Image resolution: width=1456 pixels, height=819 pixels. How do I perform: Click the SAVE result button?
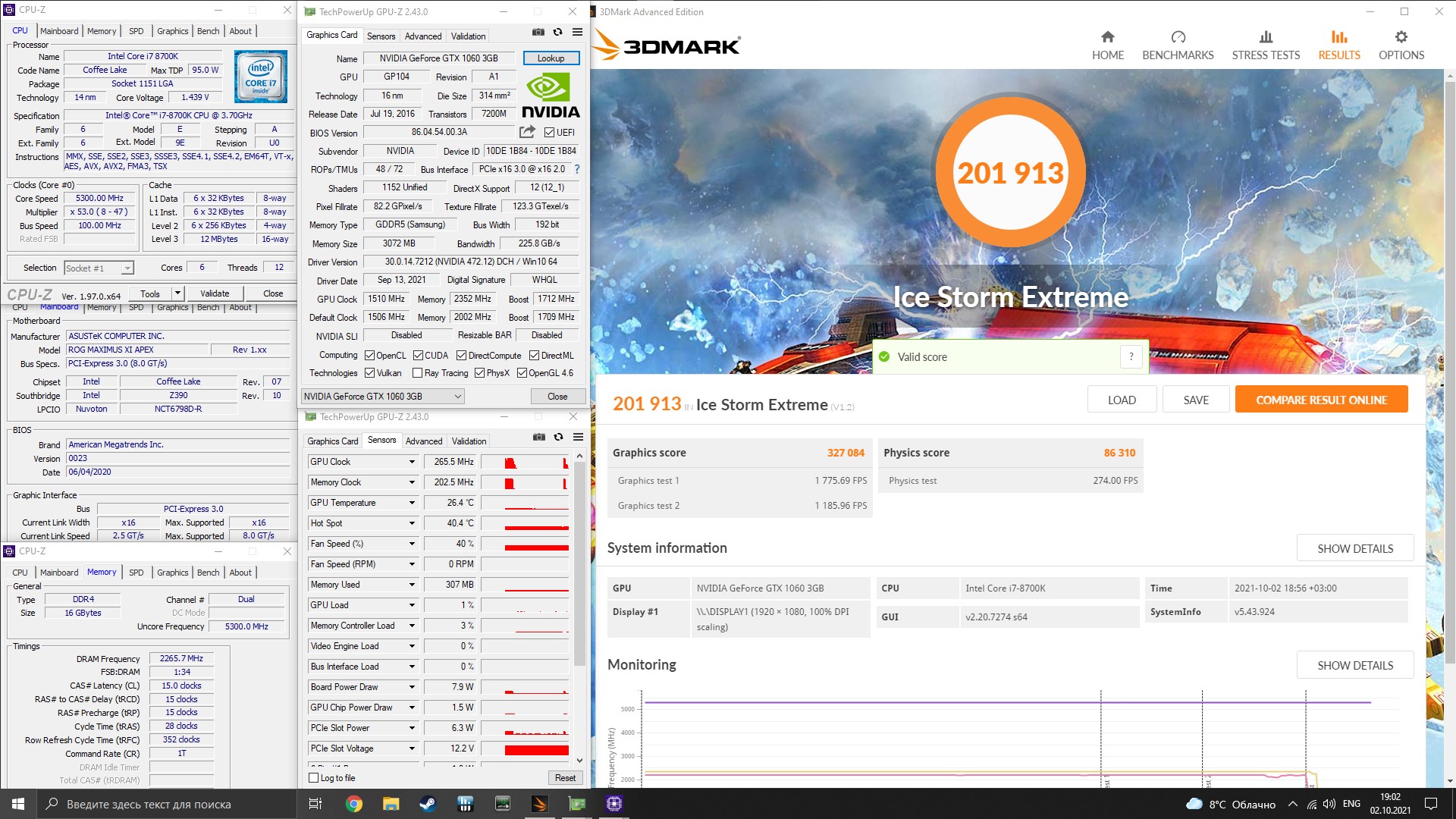1196,400
